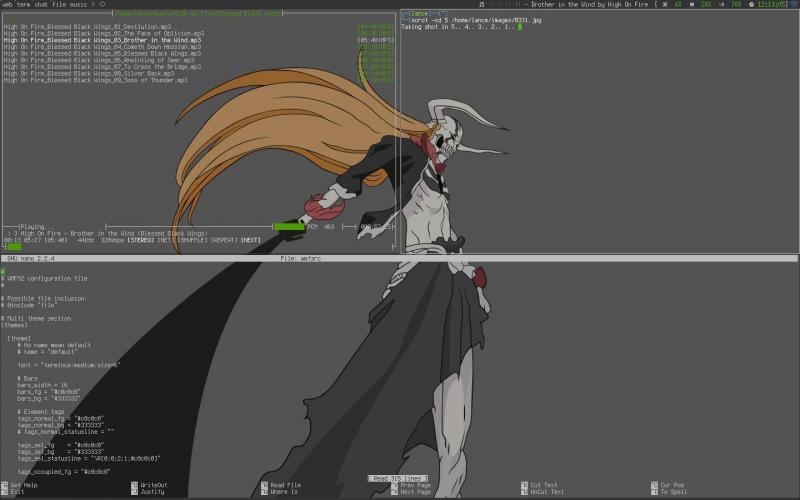Screen dimensions: 800x500
Task: Click the music note icon in status bar
Action: [481, 4]
